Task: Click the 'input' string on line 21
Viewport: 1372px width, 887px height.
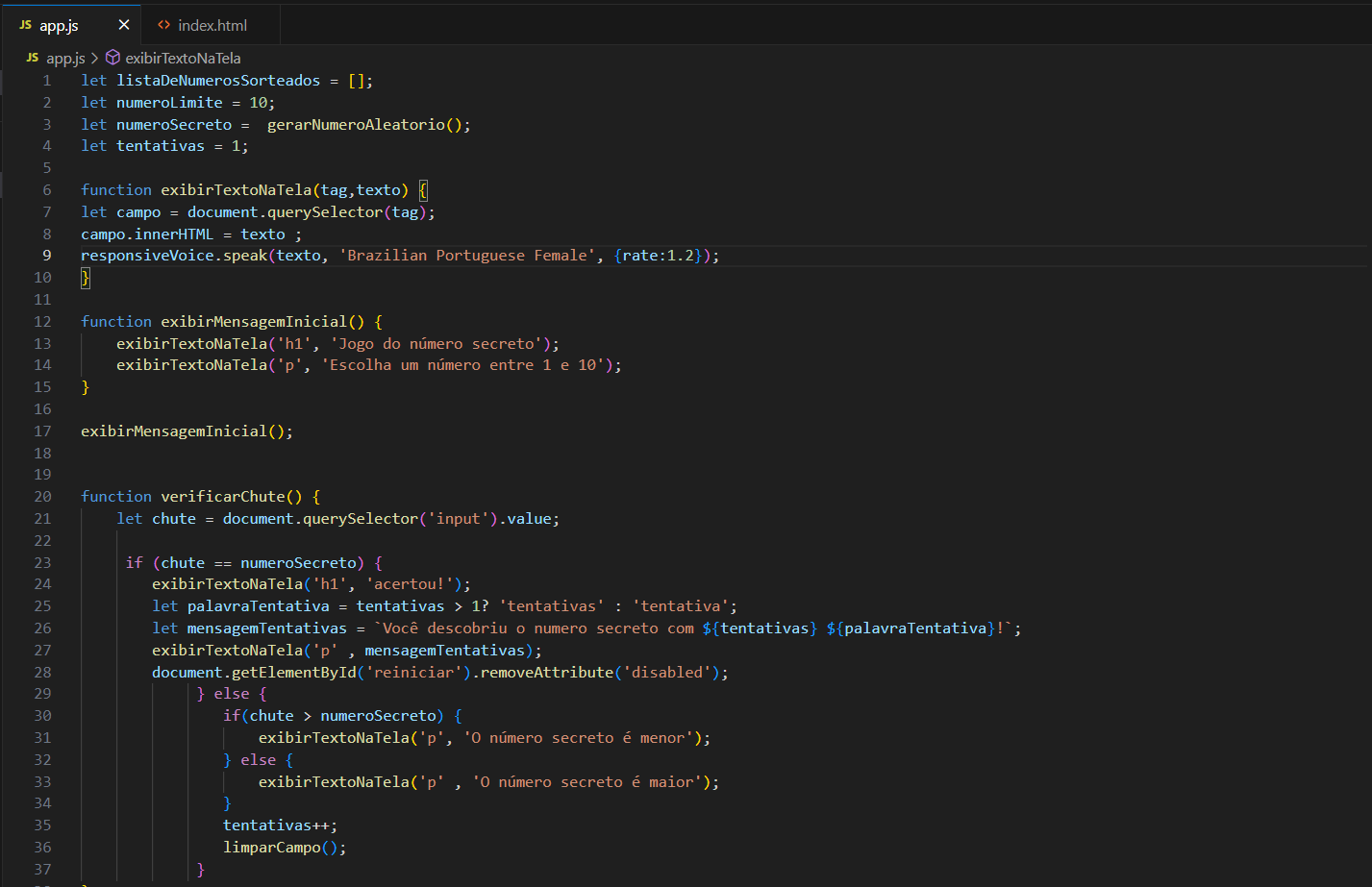Action: pos(459,519)
